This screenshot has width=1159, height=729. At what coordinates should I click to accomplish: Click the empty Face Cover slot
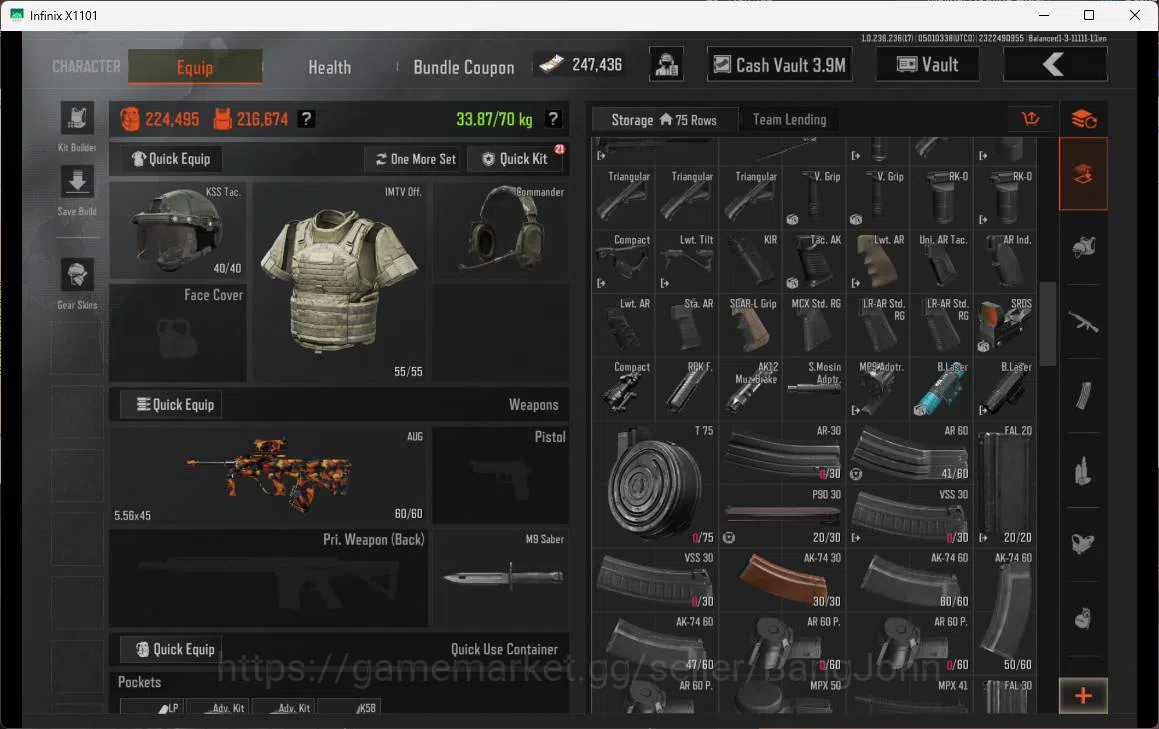pos(178,333)
